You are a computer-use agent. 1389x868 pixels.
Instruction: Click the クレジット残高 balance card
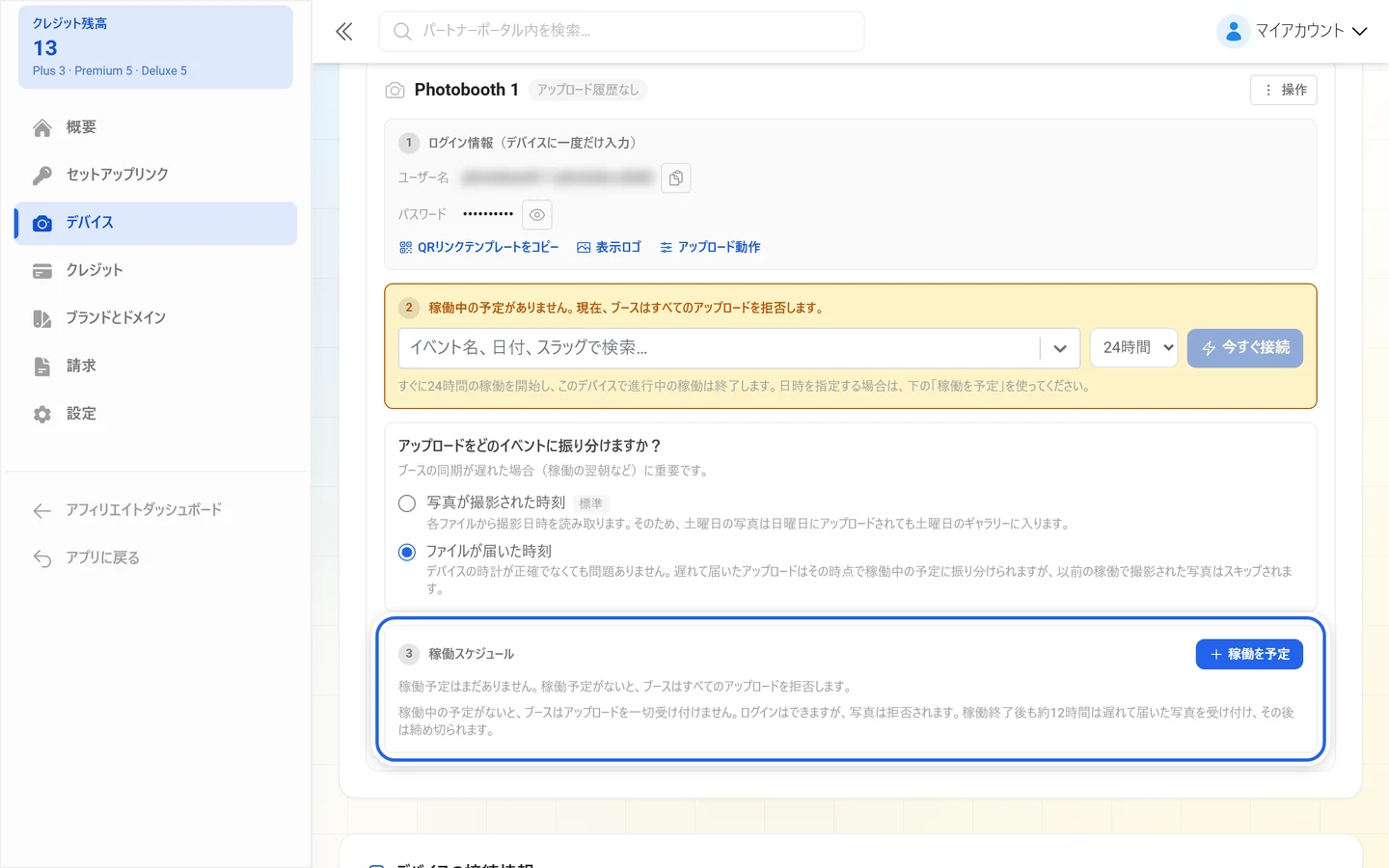156,47
